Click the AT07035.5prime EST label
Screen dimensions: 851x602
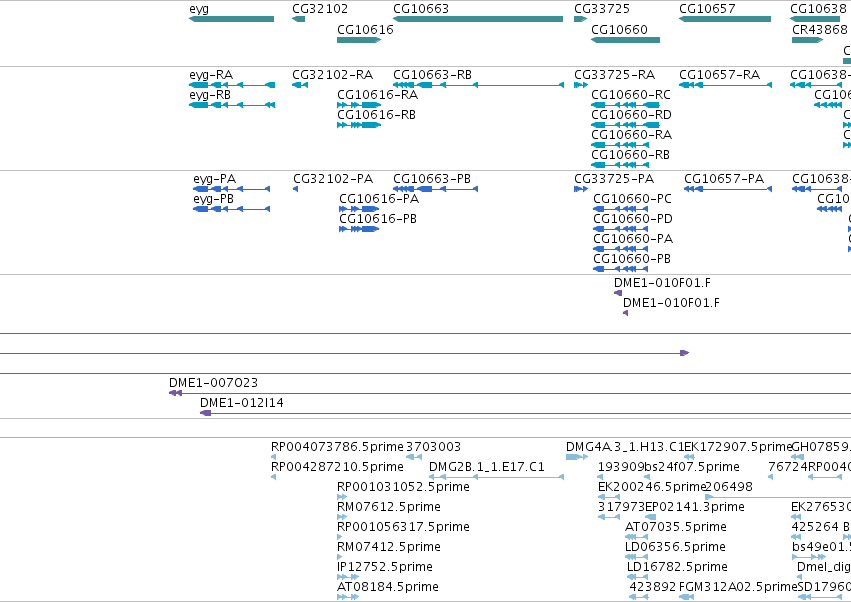point(676,527)
